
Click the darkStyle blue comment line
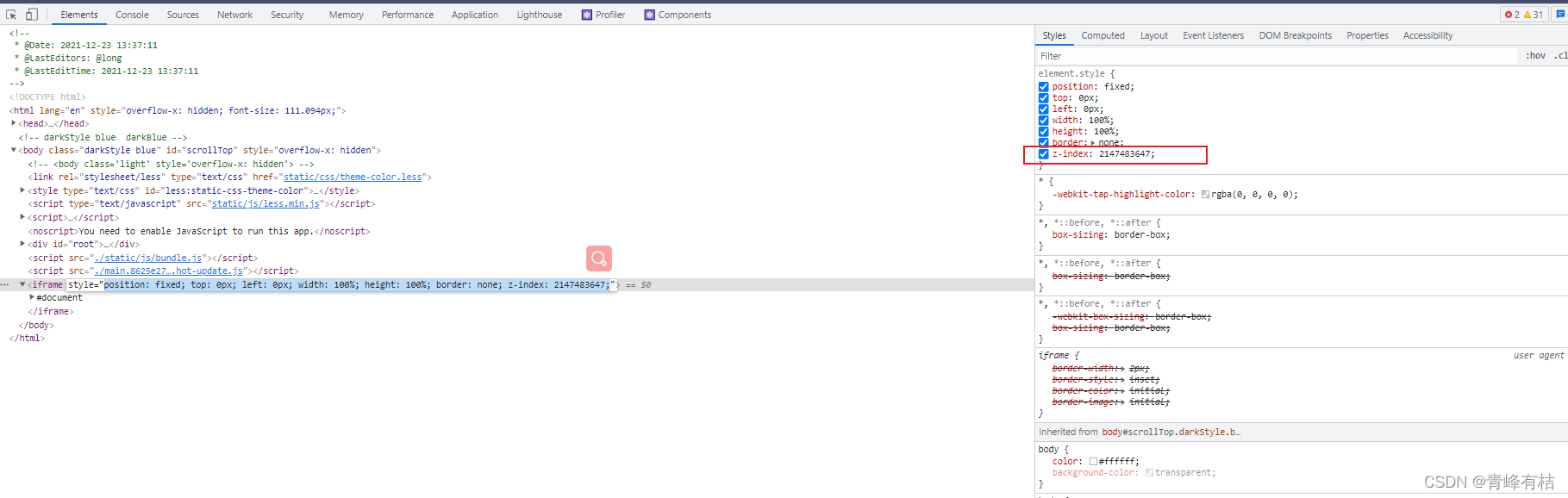pyautogui.click(x=103, y=137)
